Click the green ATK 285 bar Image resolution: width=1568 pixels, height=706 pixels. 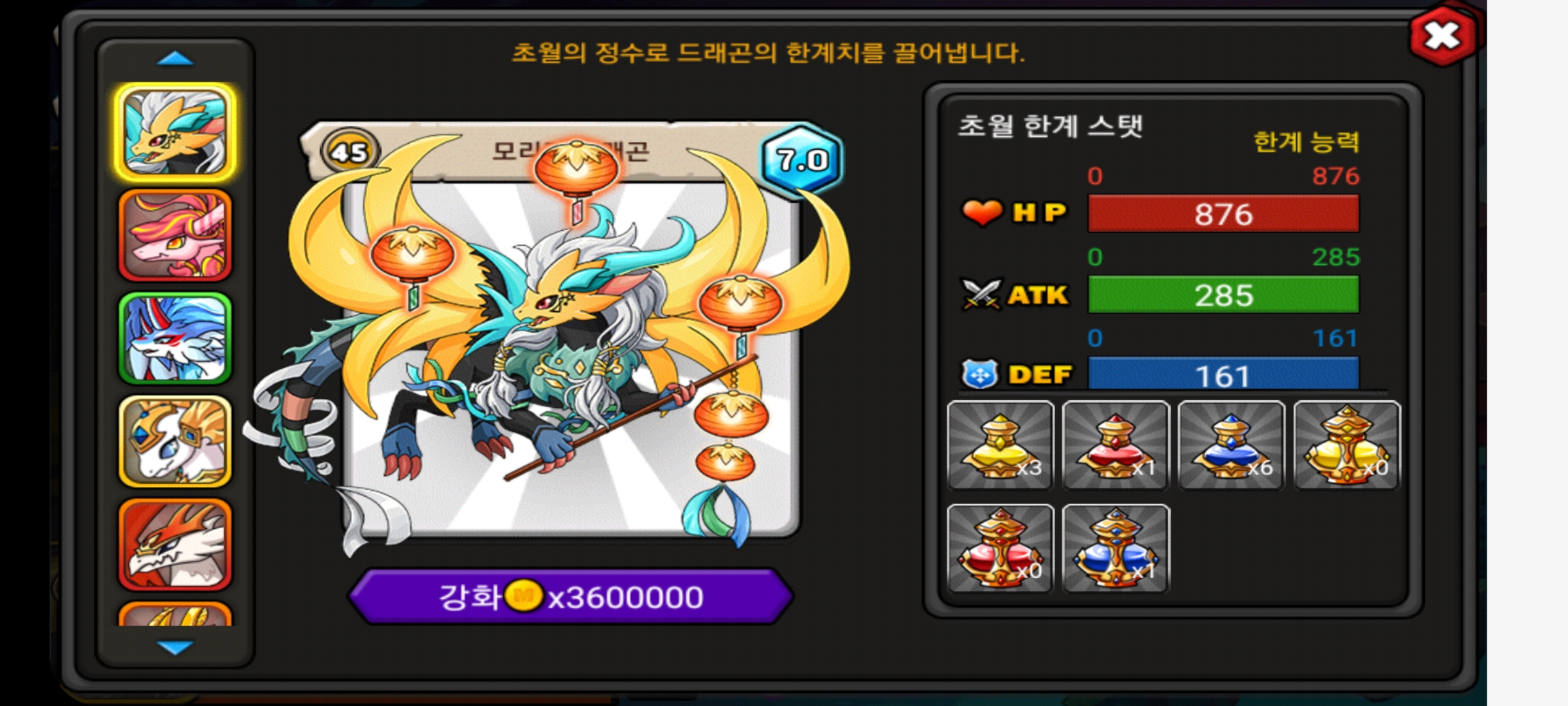point(1223,295)
